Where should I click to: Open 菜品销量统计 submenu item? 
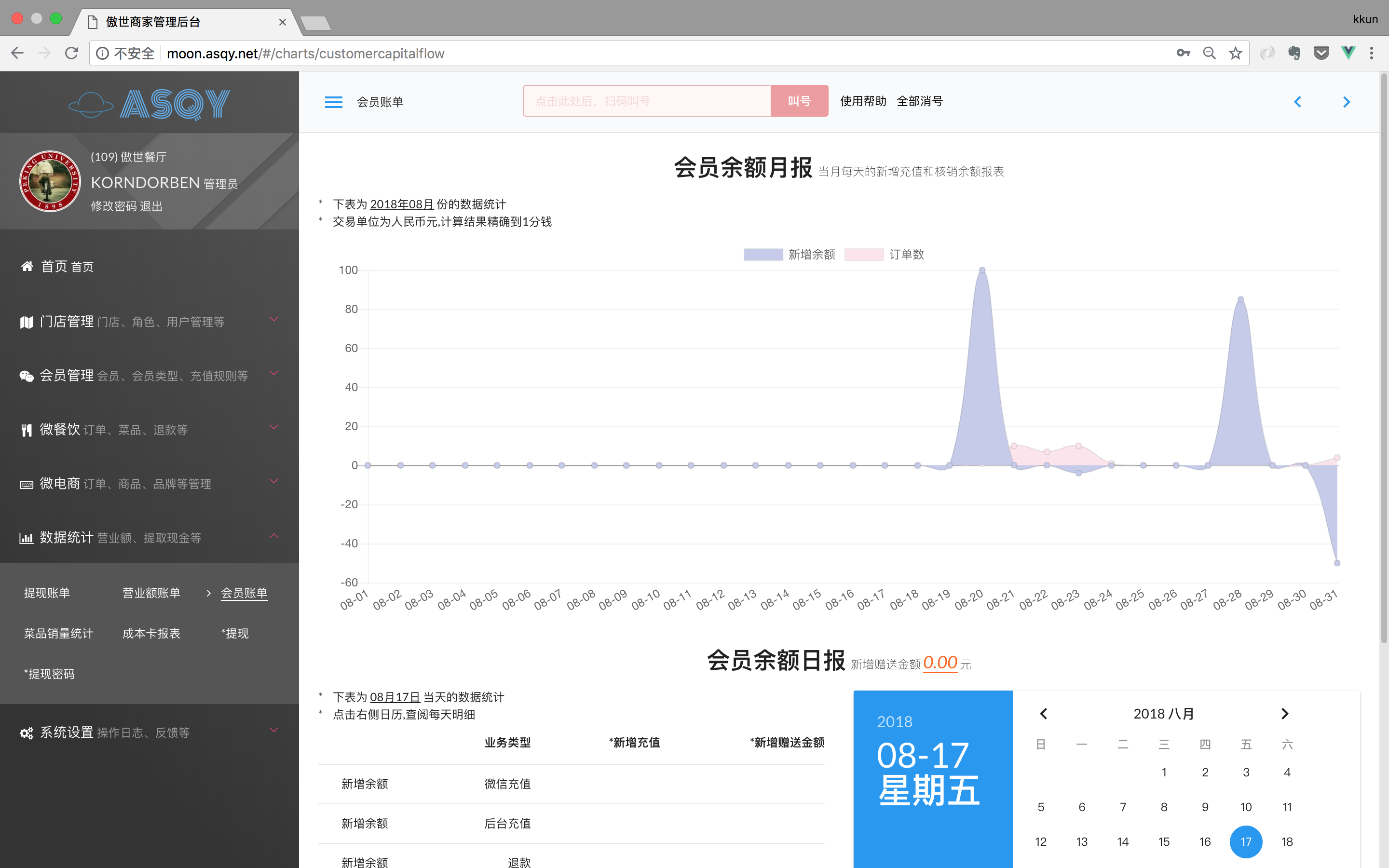(58, 633)
